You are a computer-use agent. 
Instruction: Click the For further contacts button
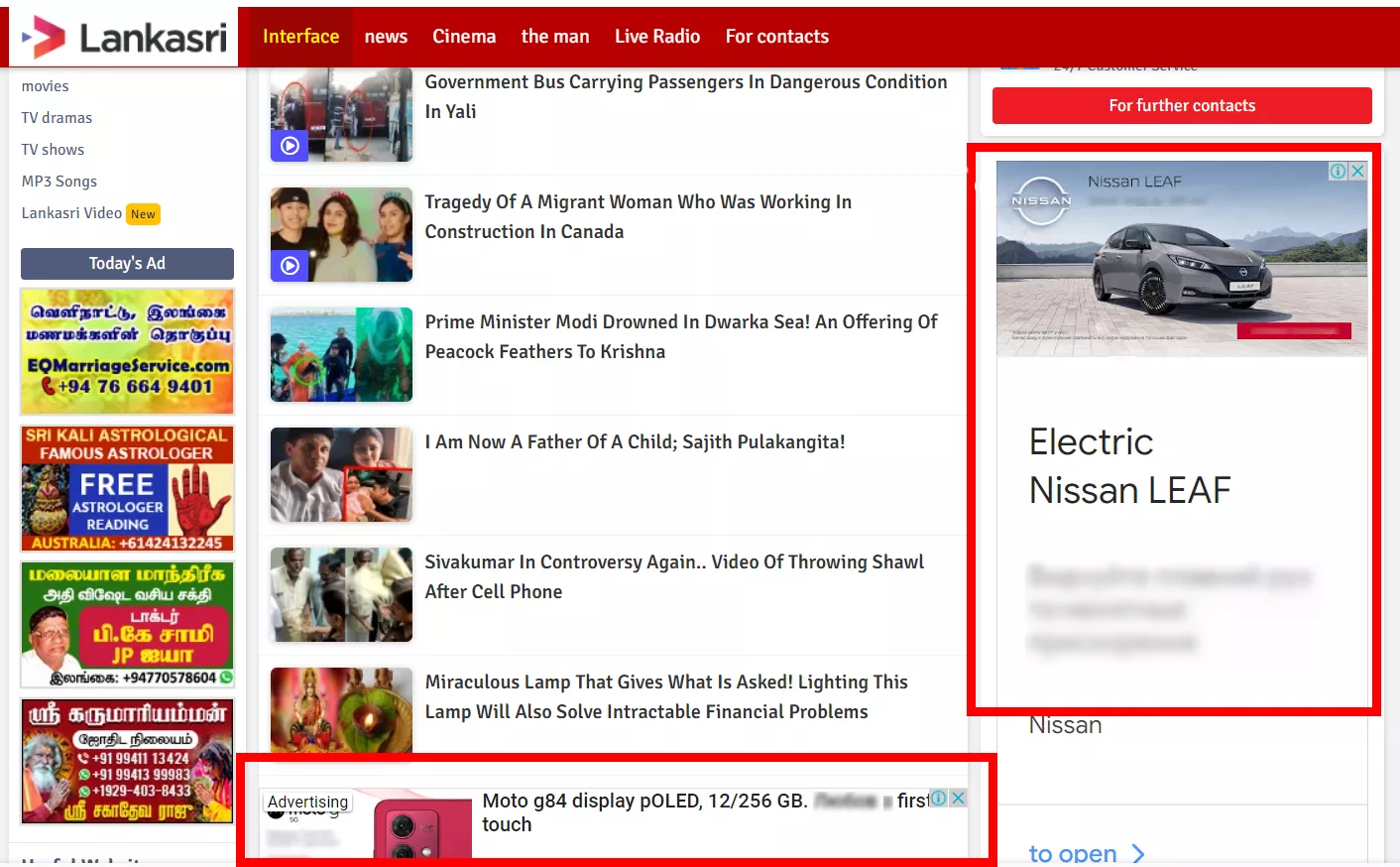click(1182, 106)
